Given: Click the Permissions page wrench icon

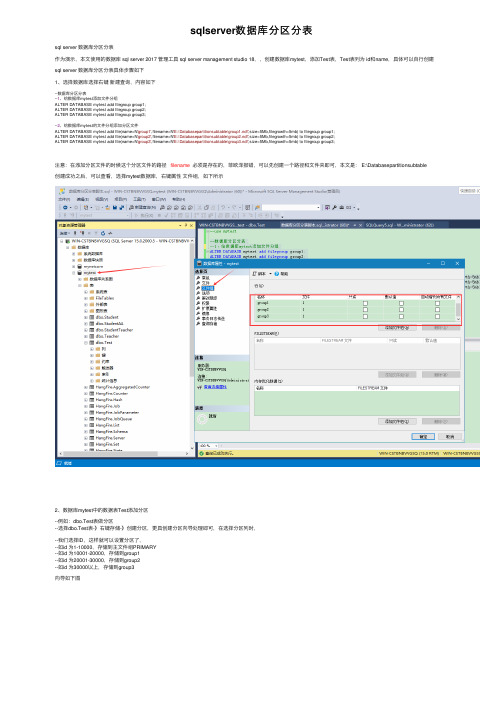Looking at the screenshot, I should tap(198, 303).
